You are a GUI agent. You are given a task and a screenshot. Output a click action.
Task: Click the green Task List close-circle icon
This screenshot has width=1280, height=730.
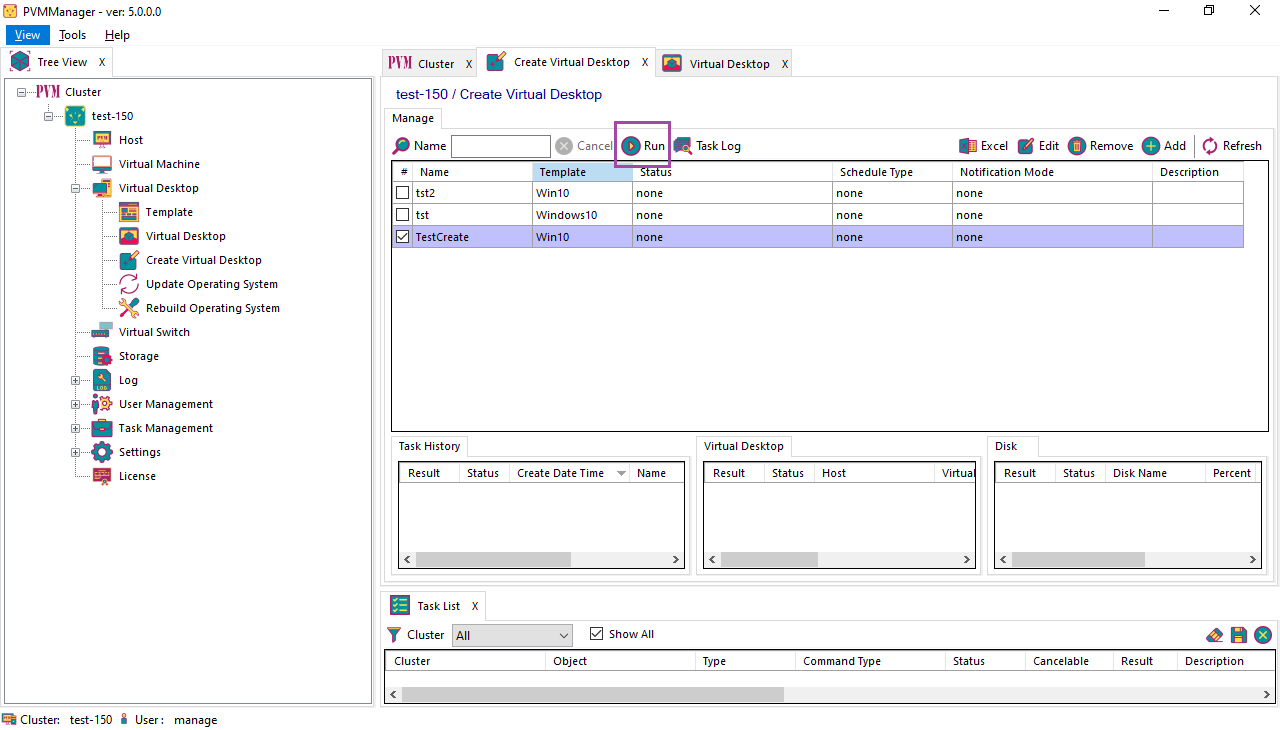pyautogui.click(x=1263, y=635)
